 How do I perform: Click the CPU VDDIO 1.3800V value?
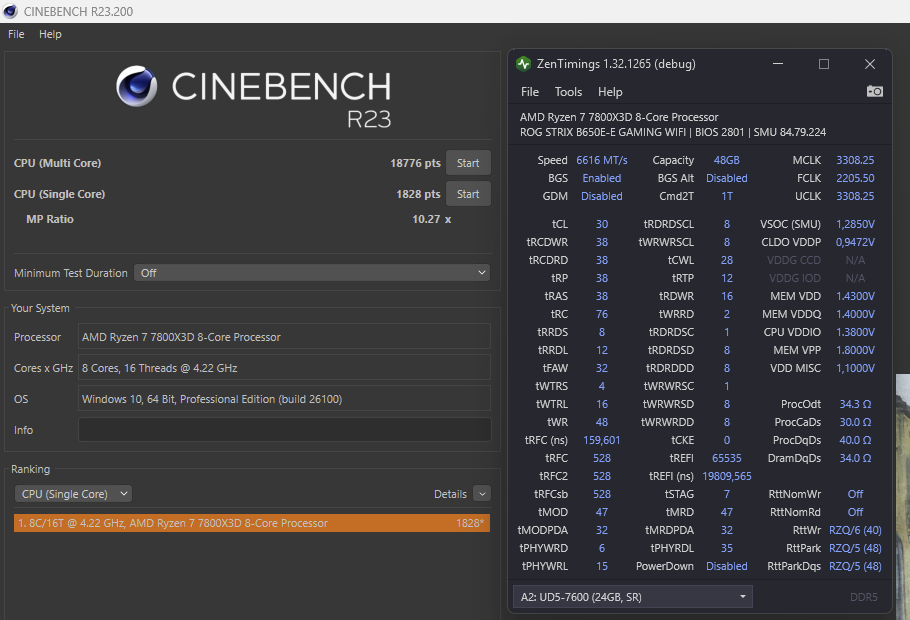click(x=855, y=332)
